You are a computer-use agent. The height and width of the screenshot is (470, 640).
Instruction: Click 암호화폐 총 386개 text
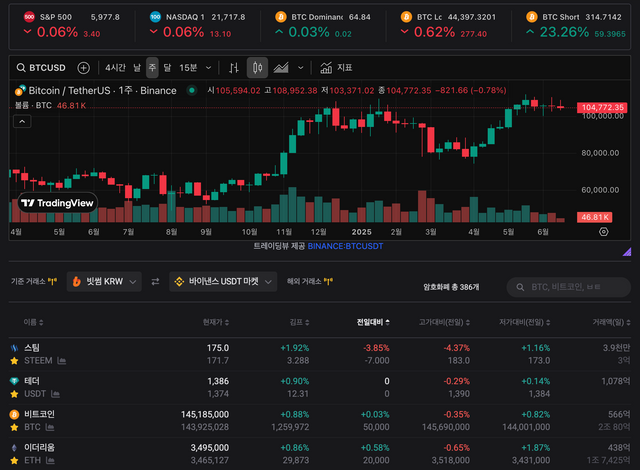click(x=451, y=287)
